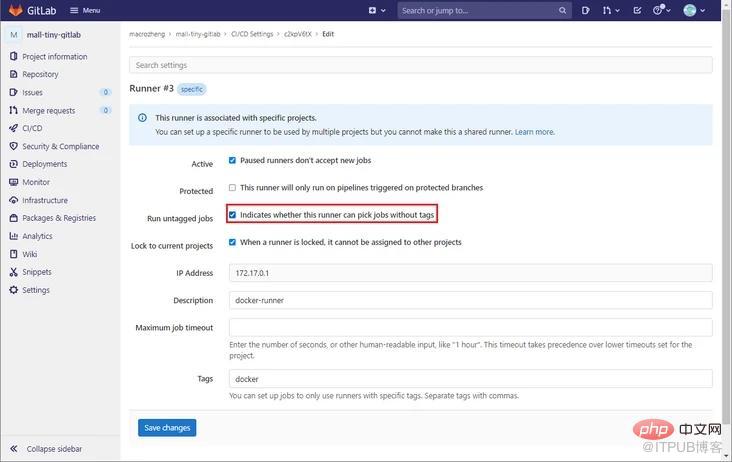Click Collapse sidebar double-chevron icon
This screenshot has height=462, width=732.
pos(14,448)
